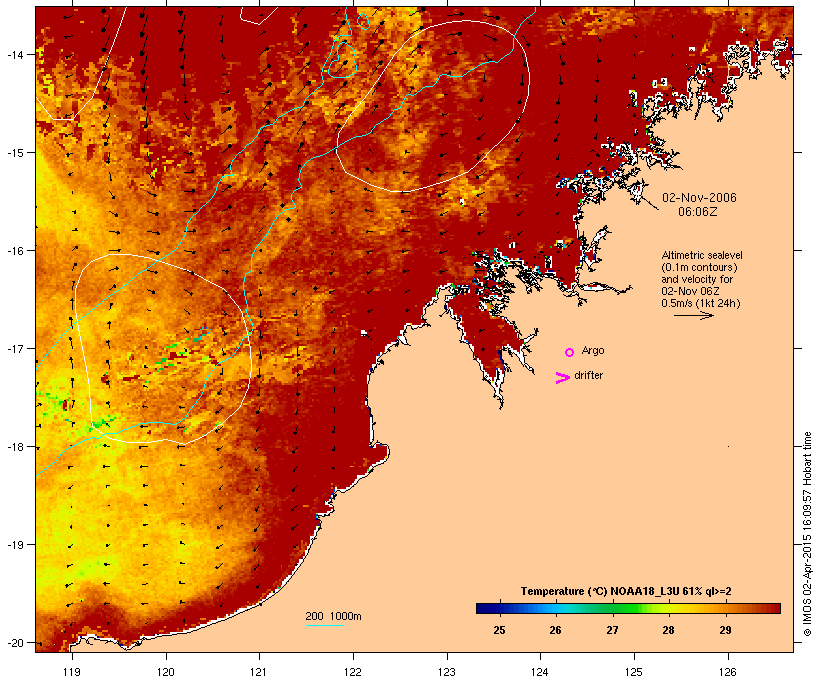Image resolution: width=820 pixels, height=680 pixels.
Task: Click the dark red end of the colorbar
Action: click(x=776, y=608)
